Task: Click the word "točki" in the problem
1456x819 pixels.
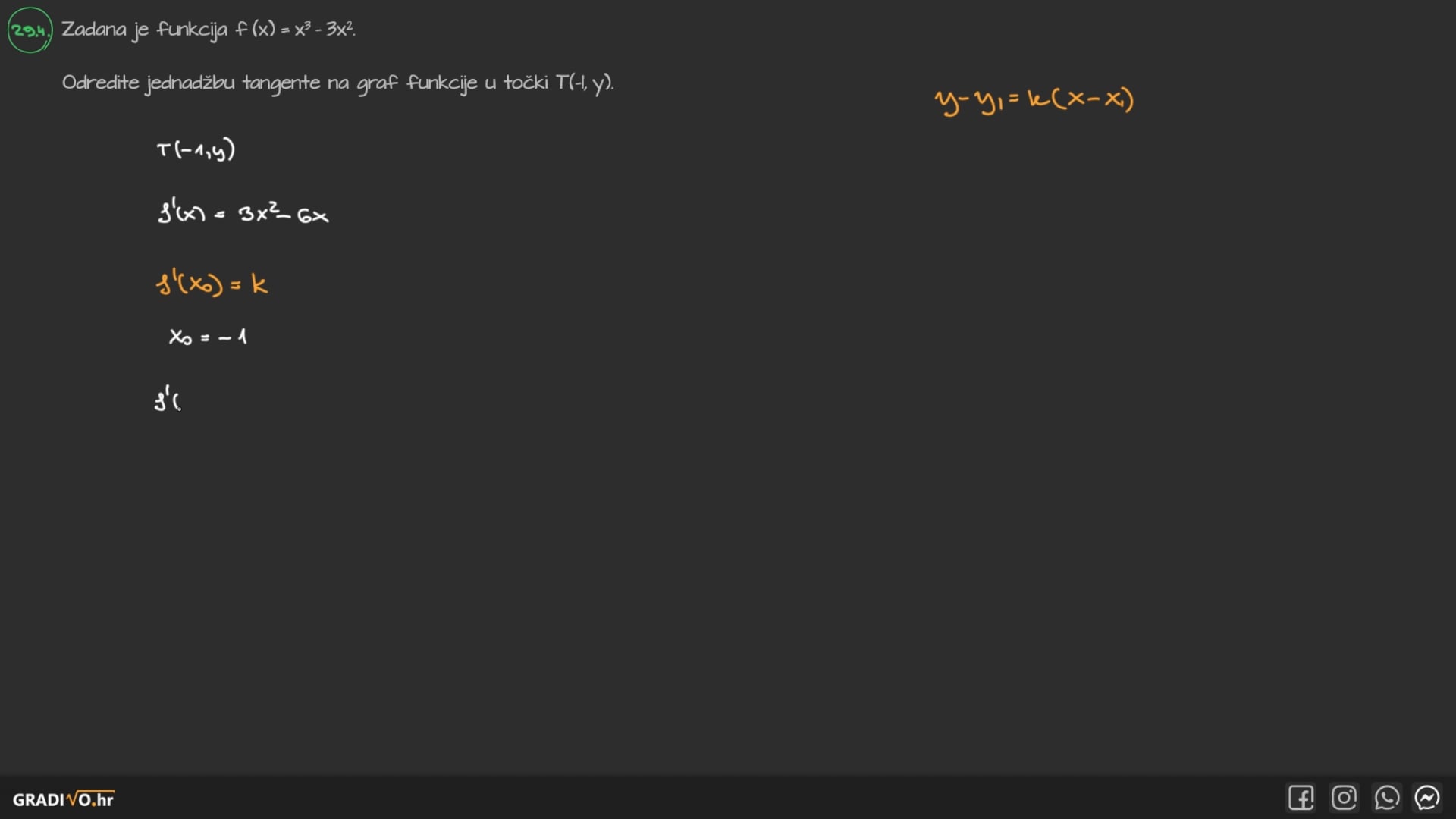Action: coord(525,82)
